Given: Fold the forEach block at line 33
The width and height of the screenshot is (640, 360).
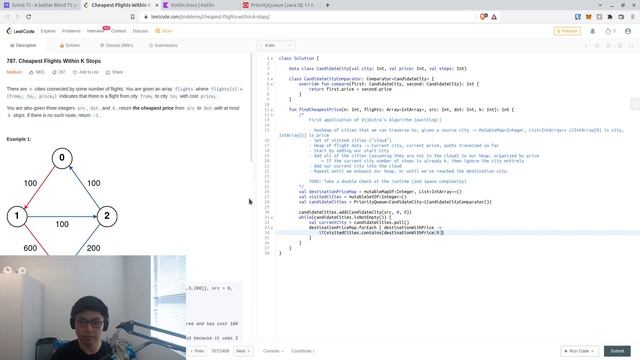Looking at the screenshot, I should (272, 228).
